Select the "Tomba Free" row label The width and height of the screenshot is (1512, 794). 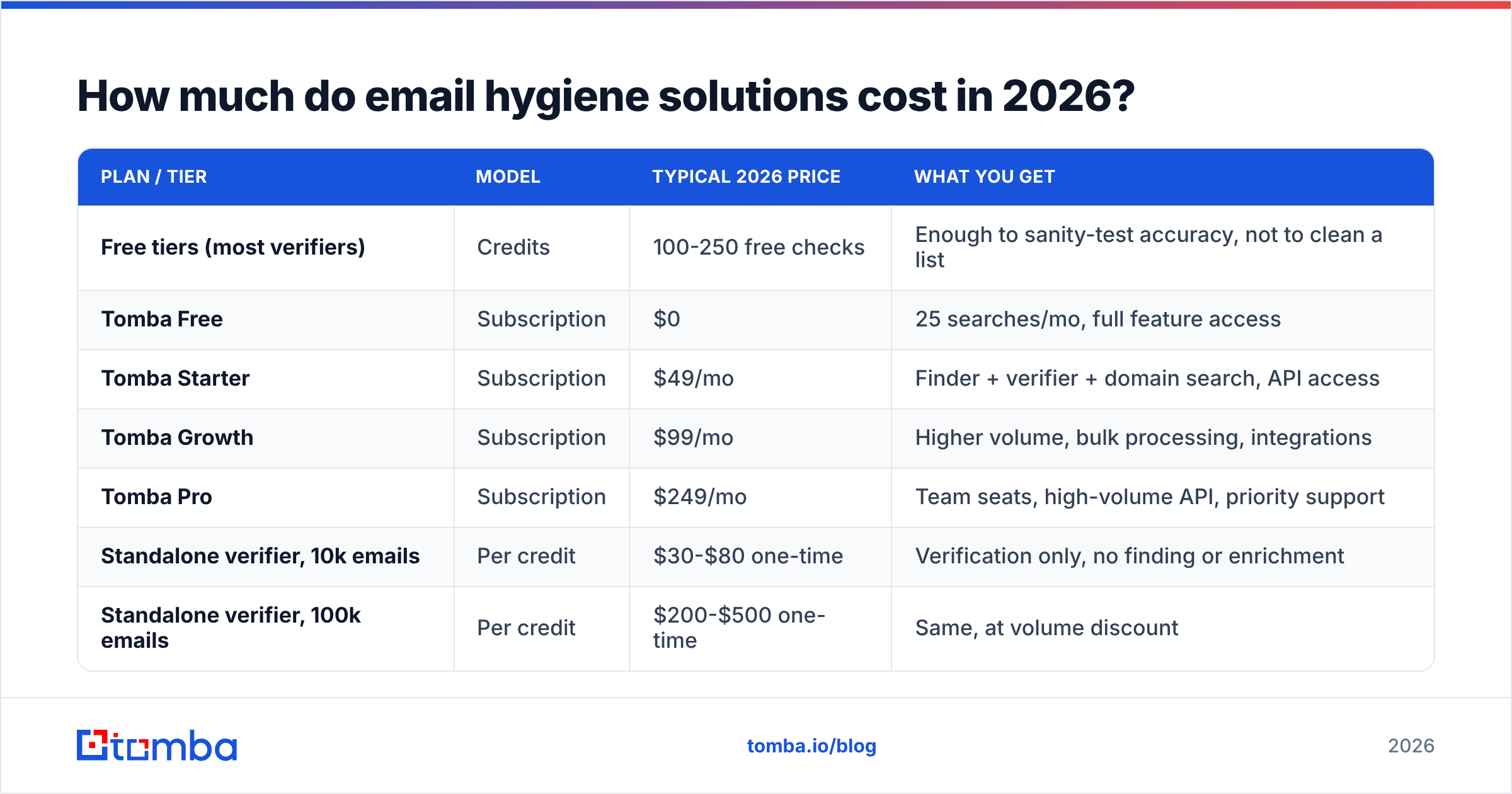[162, 319]
